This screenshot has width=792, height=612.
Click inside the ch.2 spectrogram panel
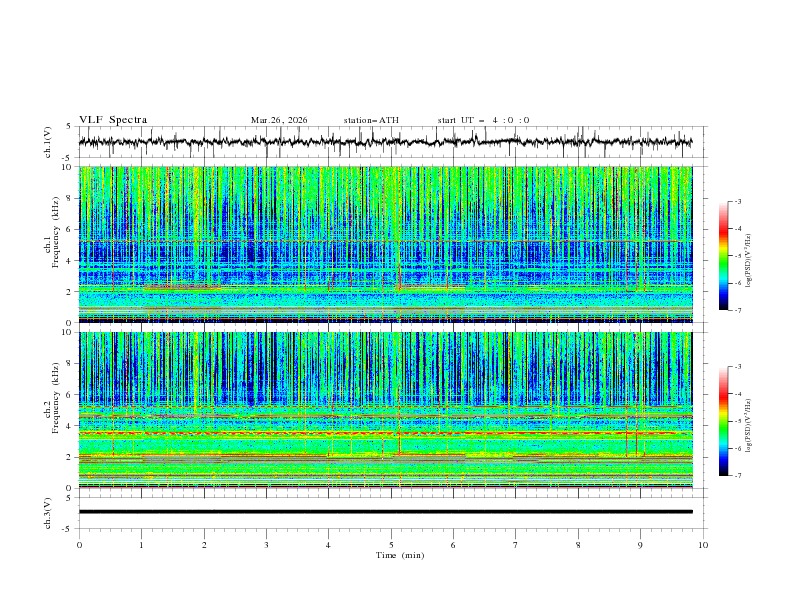tap(385, 410)
